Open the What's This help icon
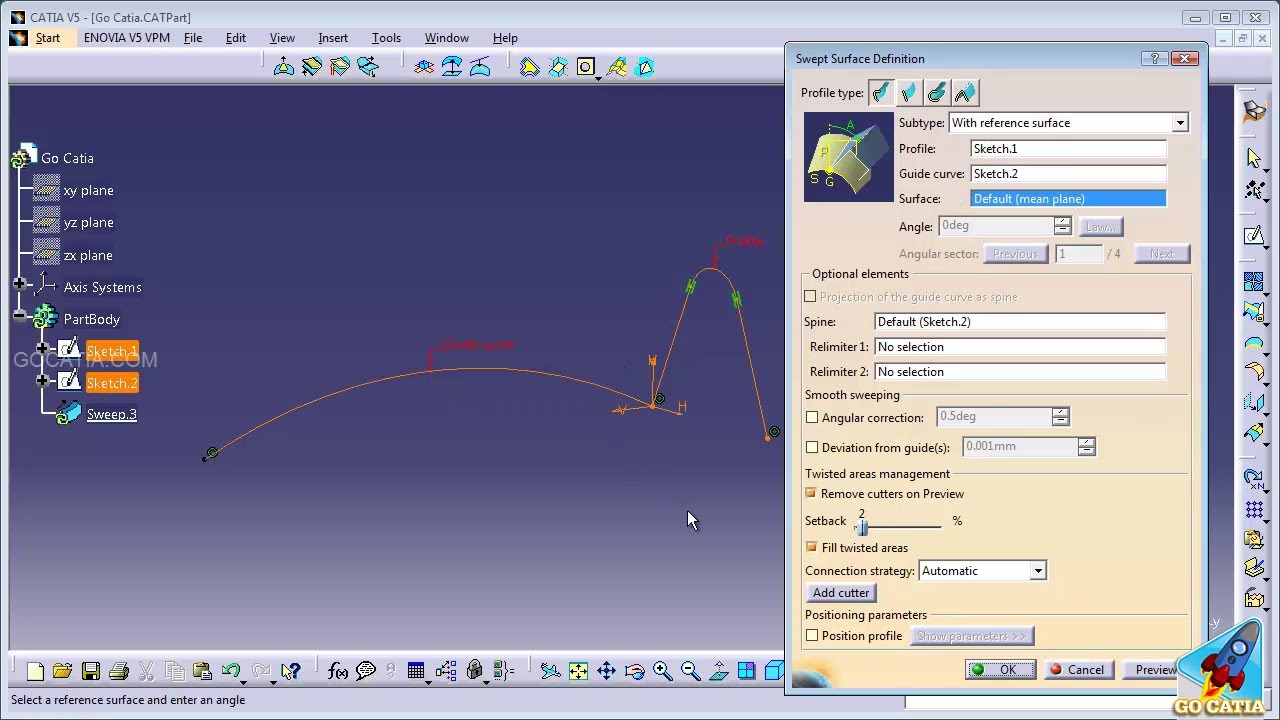1280x720 pixels. pos(291,671)
